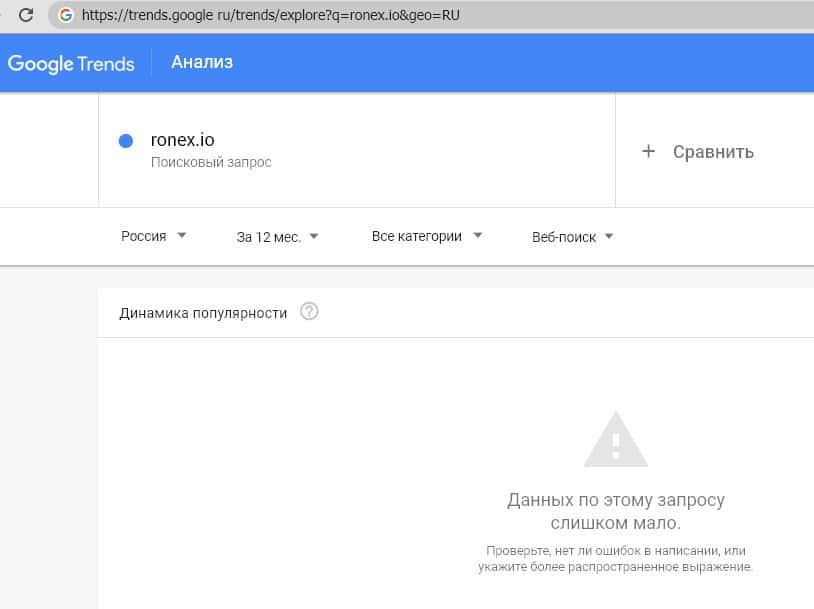Click the blue dot beside ronex.io
This screenshot has height=609, width=814.
[x=126, y=141]
